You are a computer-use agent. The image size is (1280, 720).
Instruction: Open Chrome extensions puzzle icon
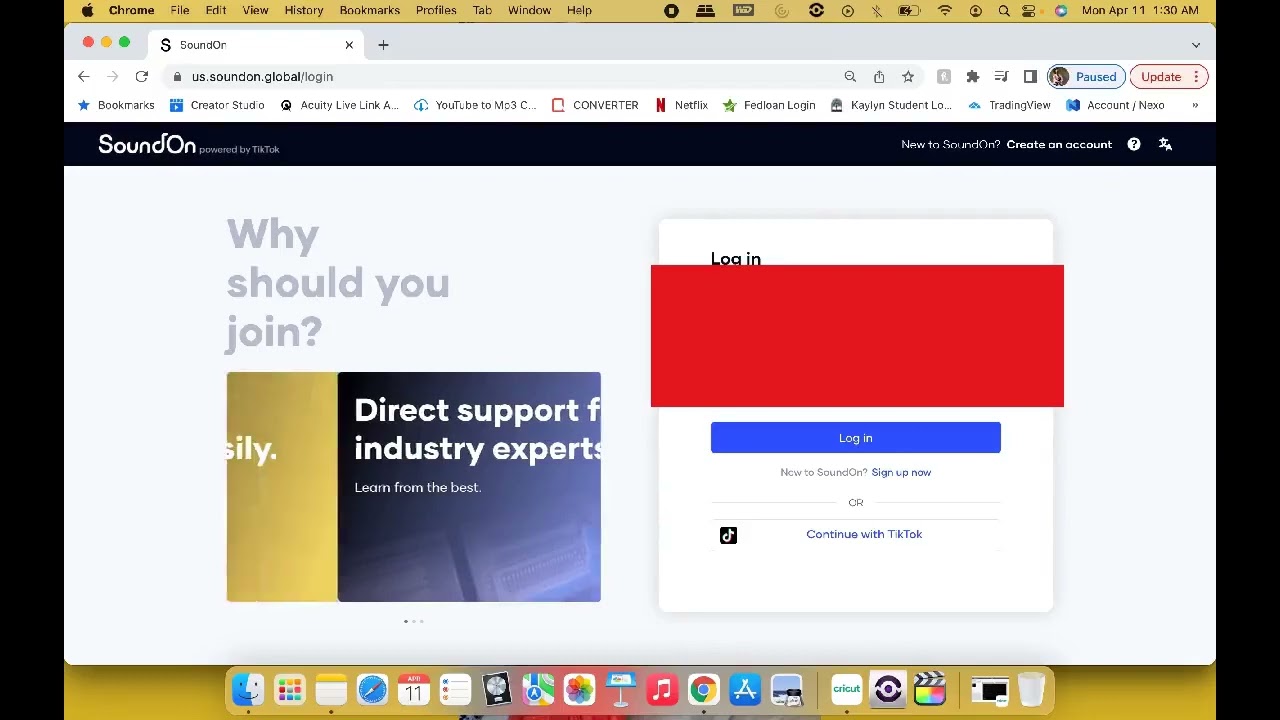click(x=972, y=77)
